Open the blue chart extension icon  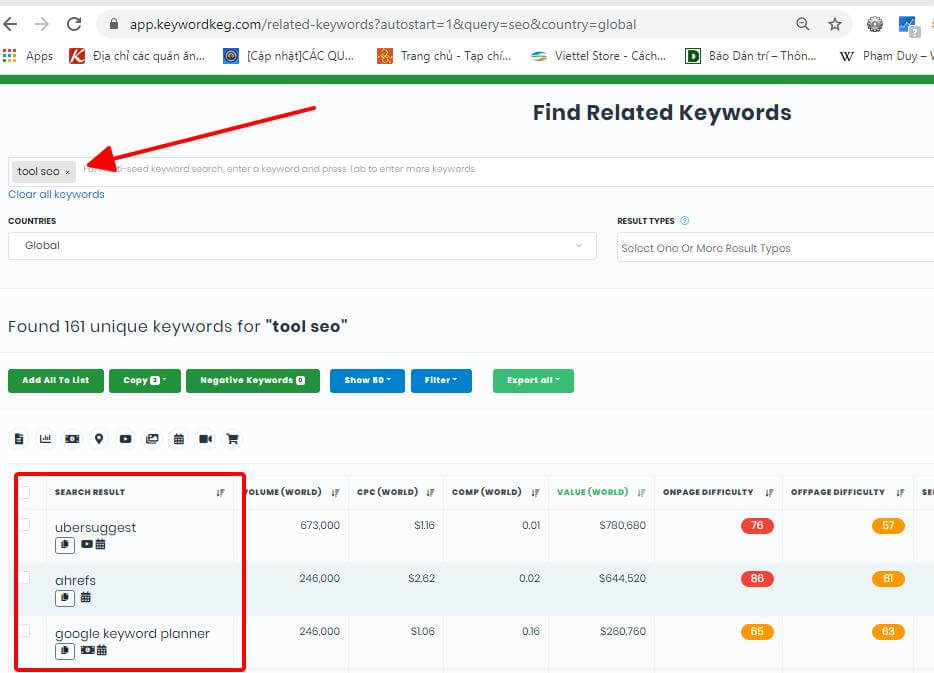pos(908,25)
